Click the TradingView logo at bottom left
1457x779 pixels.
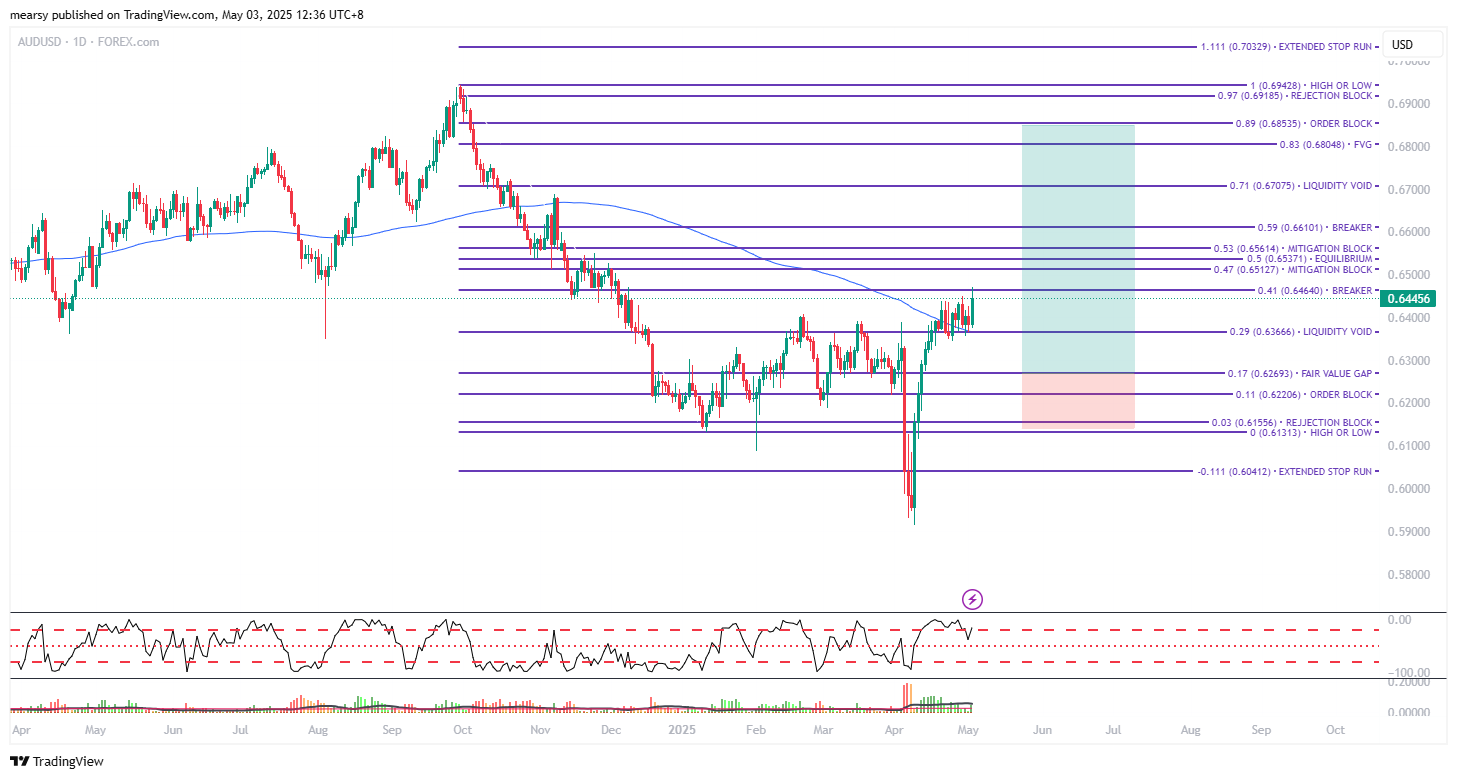[x=57, y=761]
